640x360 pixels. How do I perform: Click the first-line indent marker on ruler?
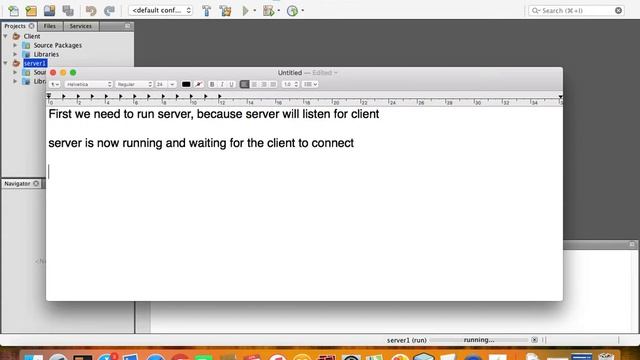[49, 95]
